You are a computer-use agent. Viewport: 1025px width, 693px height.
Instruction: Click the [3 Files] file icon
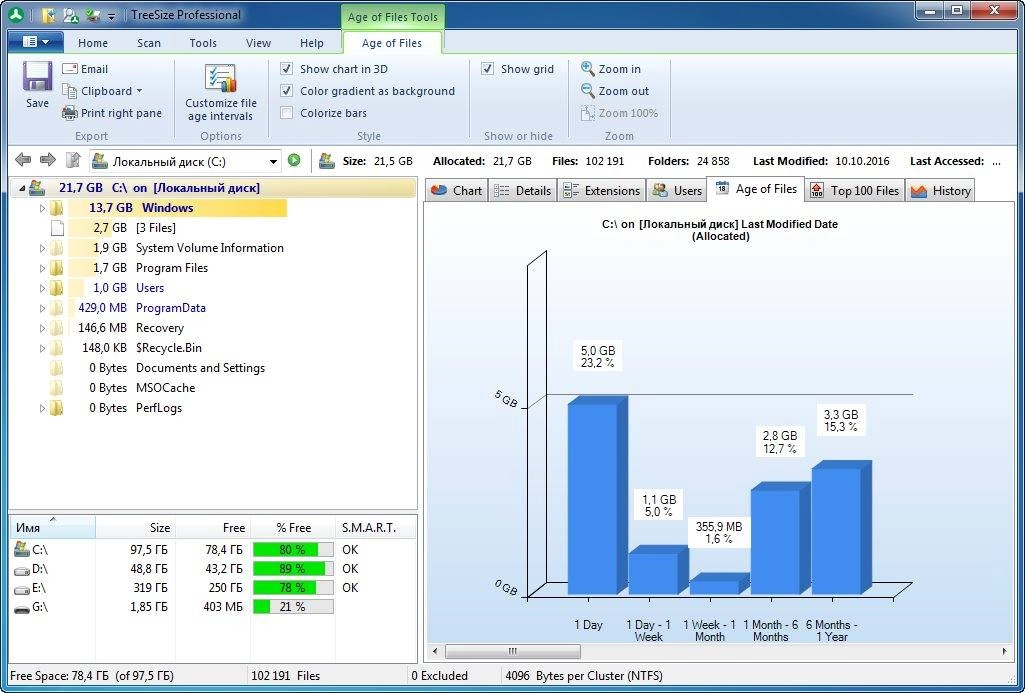click(58, 228)
